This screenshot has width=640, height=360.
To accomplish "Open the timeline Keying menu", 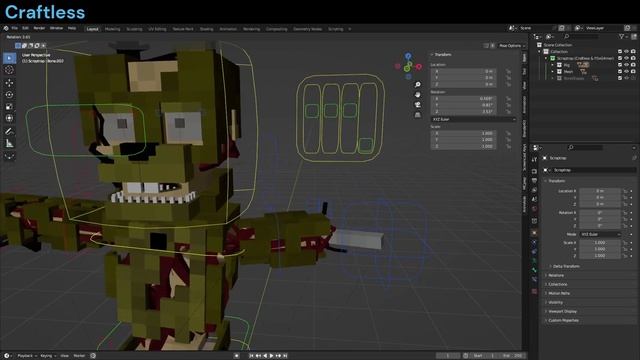I will coord(48,356).
